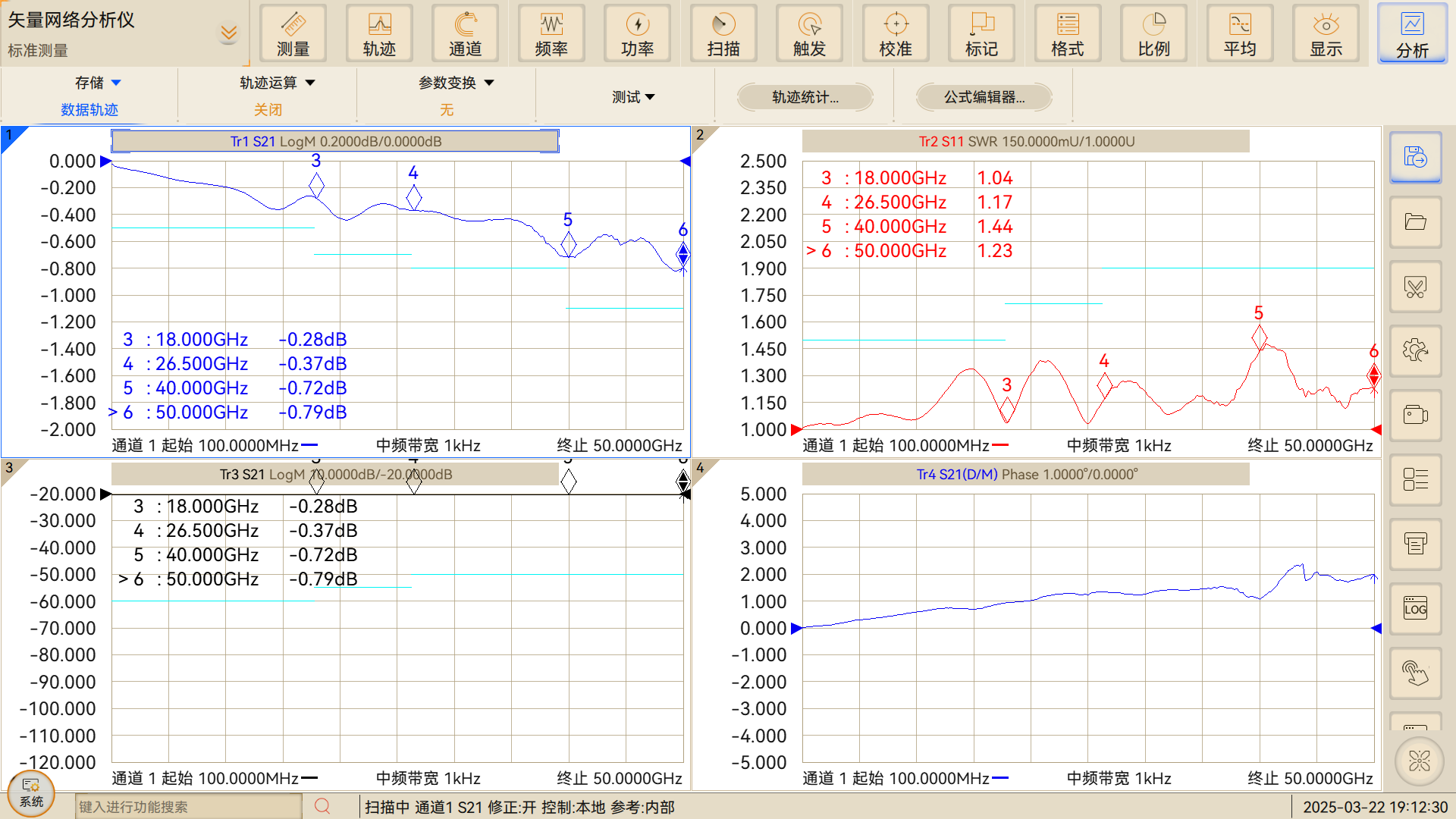
Task: Click marker 5 on the Tr2 SWR trace
Action: (1259, 337)
